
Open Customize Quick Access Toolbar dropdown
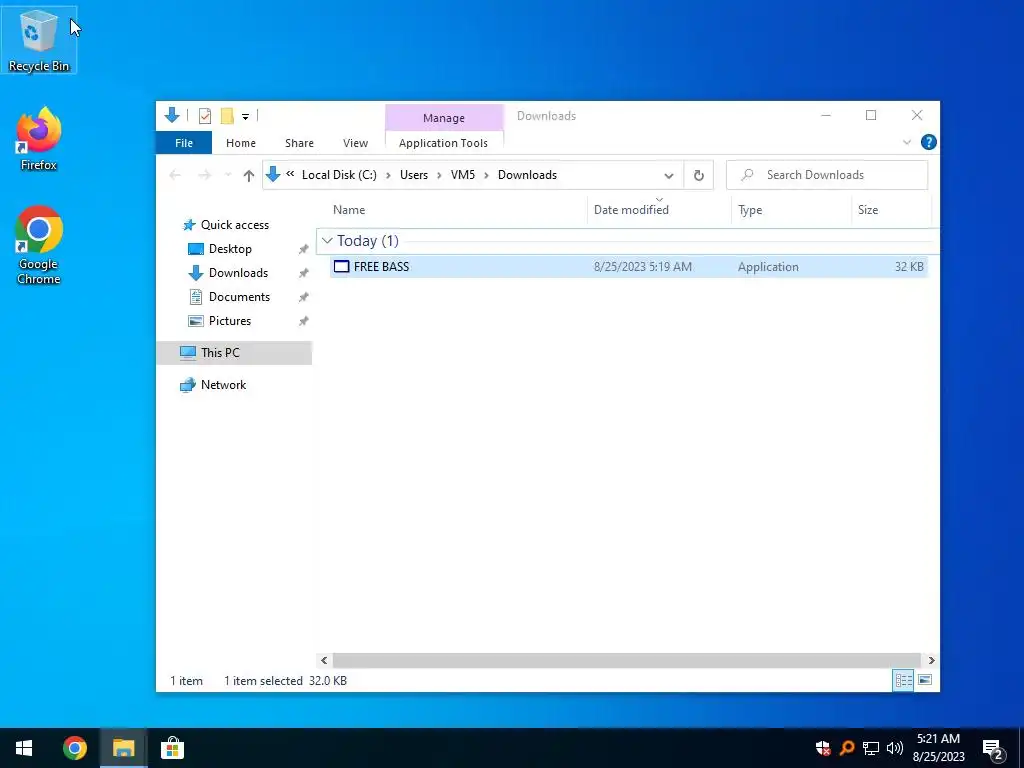tap(246, 117)
